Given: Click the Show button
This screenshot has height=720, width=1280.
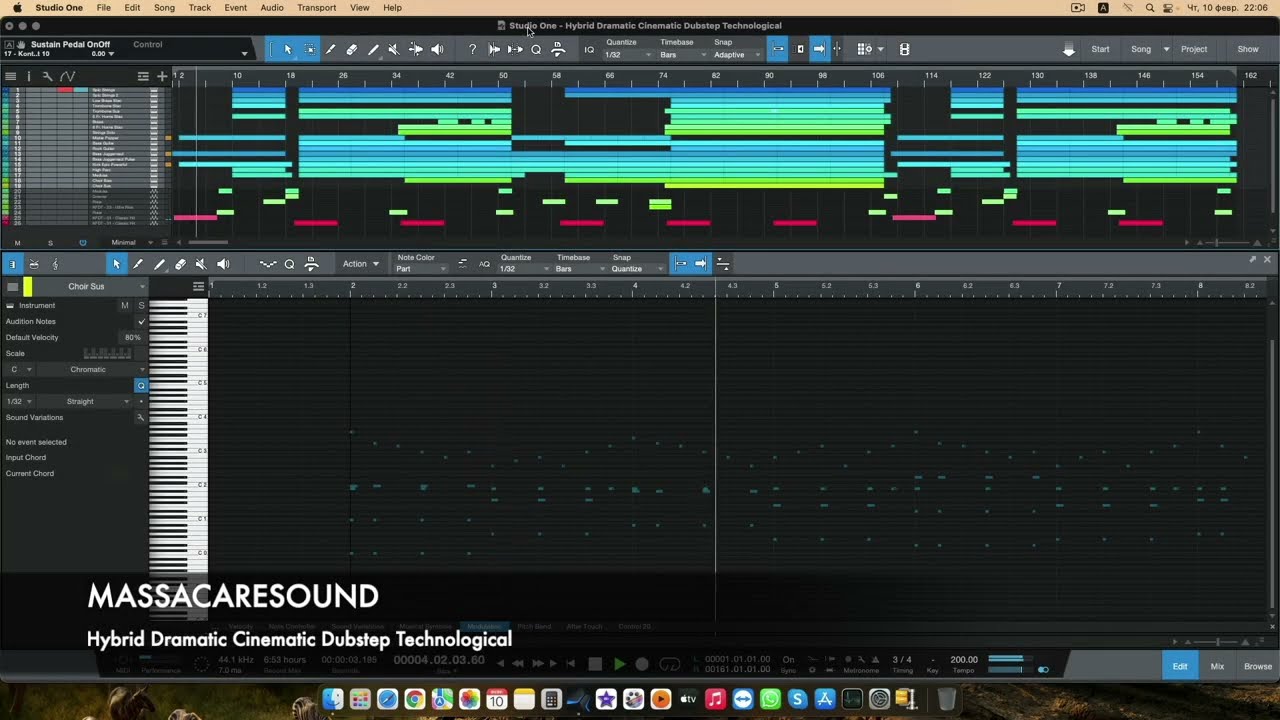Looking at the screenshot, I should 1248,49.
